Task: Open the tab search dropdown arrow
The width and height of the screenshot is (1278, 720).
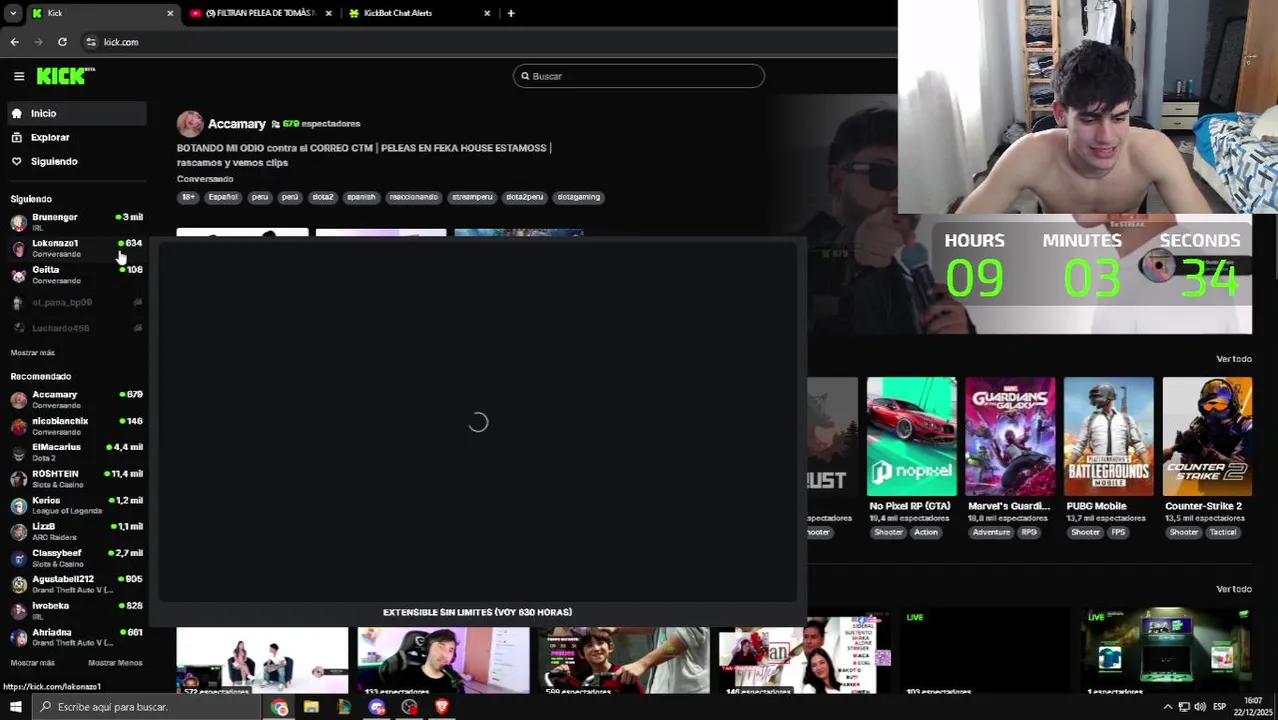Action: pos(13,13)
